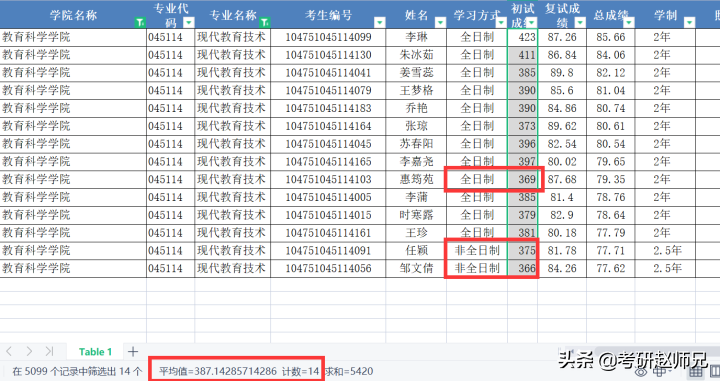
Task: Toggle eye protection mode icon in status bar
Action: pos(641,371)
